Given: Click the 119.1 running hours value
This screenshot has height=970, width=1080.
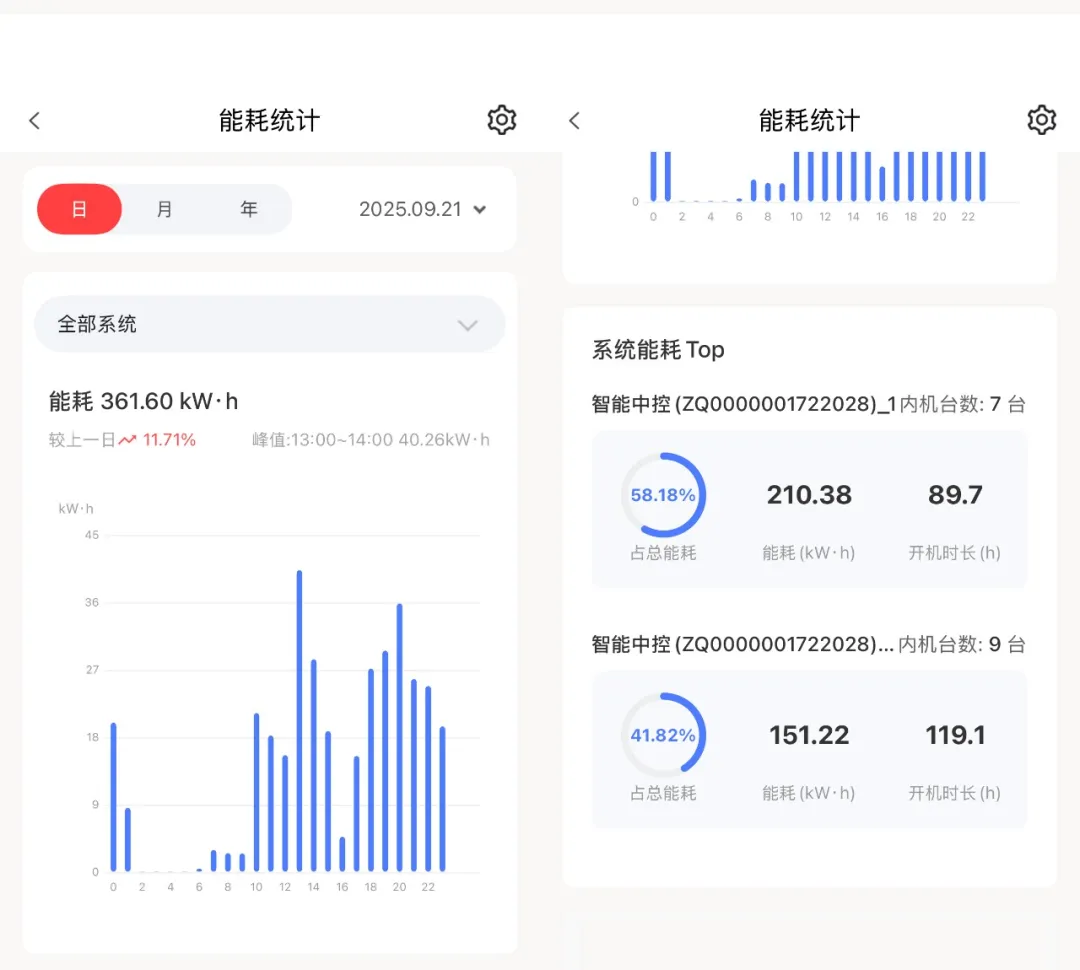Looking at the screenshot, I should 954,735.
